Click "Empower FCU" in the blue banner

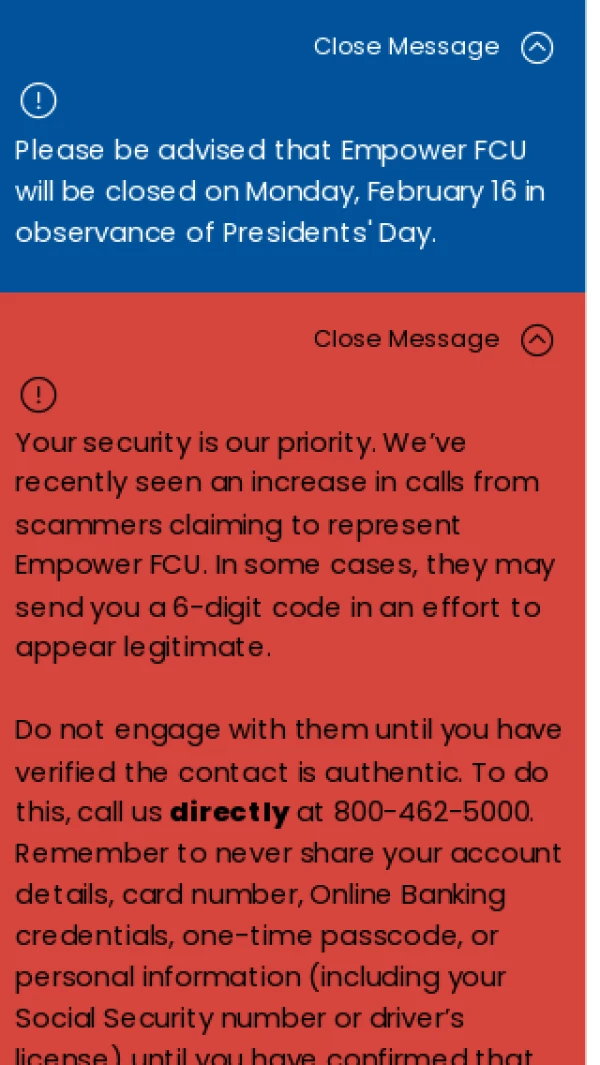(x=433, y=150)
